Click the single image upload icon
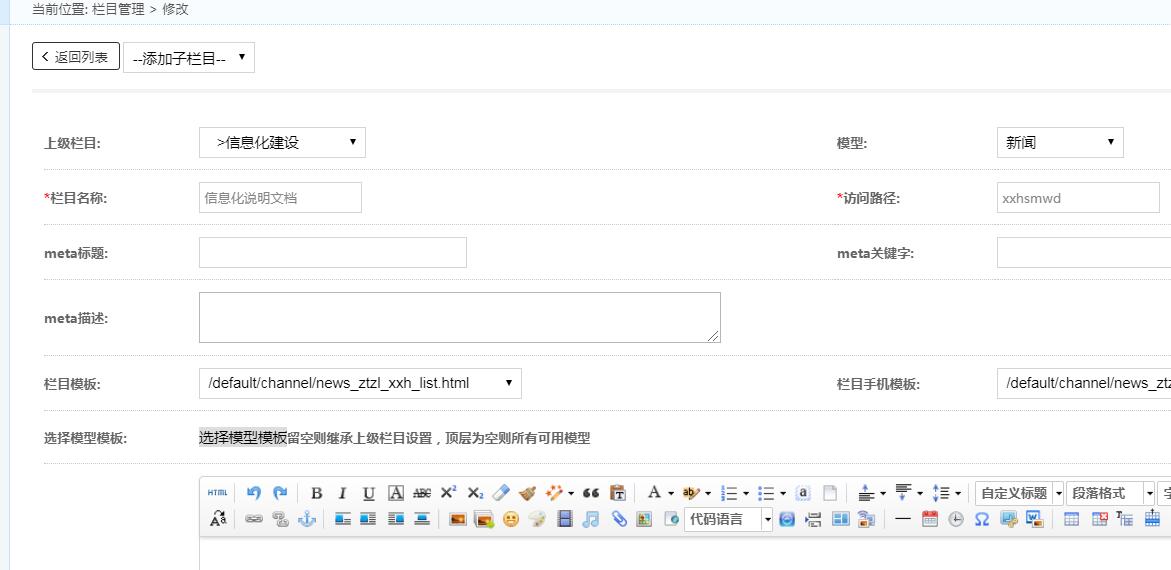This screenshot has width=1171, height=570. (458, 518)
